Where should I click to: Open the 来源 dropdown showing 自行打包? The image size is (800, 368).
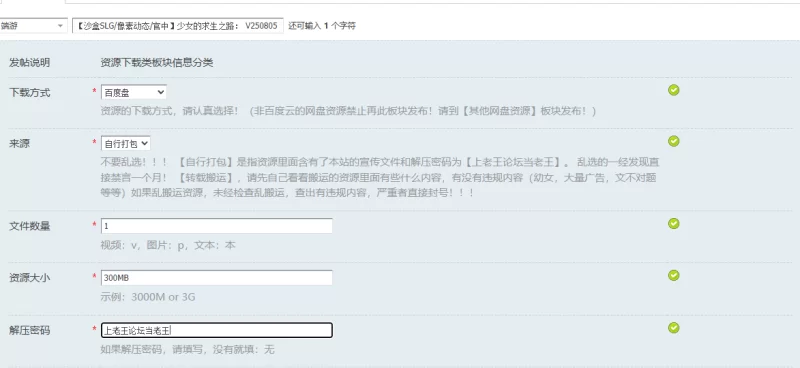(x=126, y=143)
